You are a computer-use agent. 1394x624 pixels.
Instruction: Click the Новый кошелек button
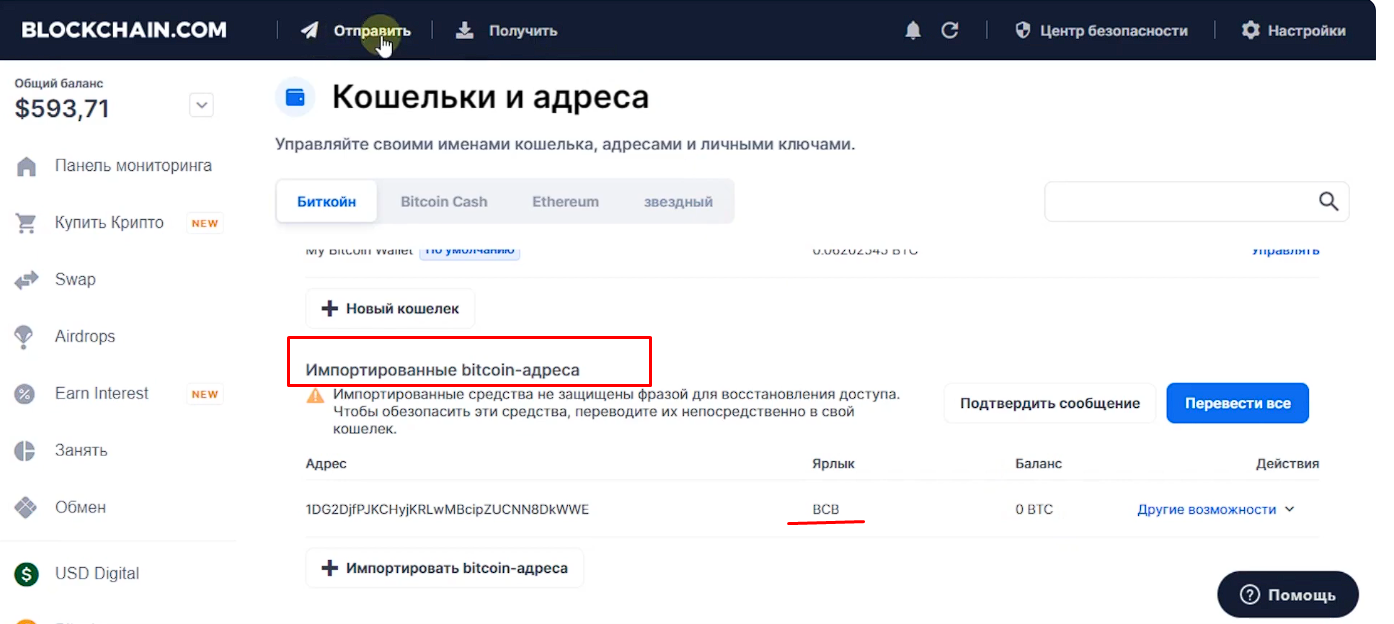tap(390, 309)
